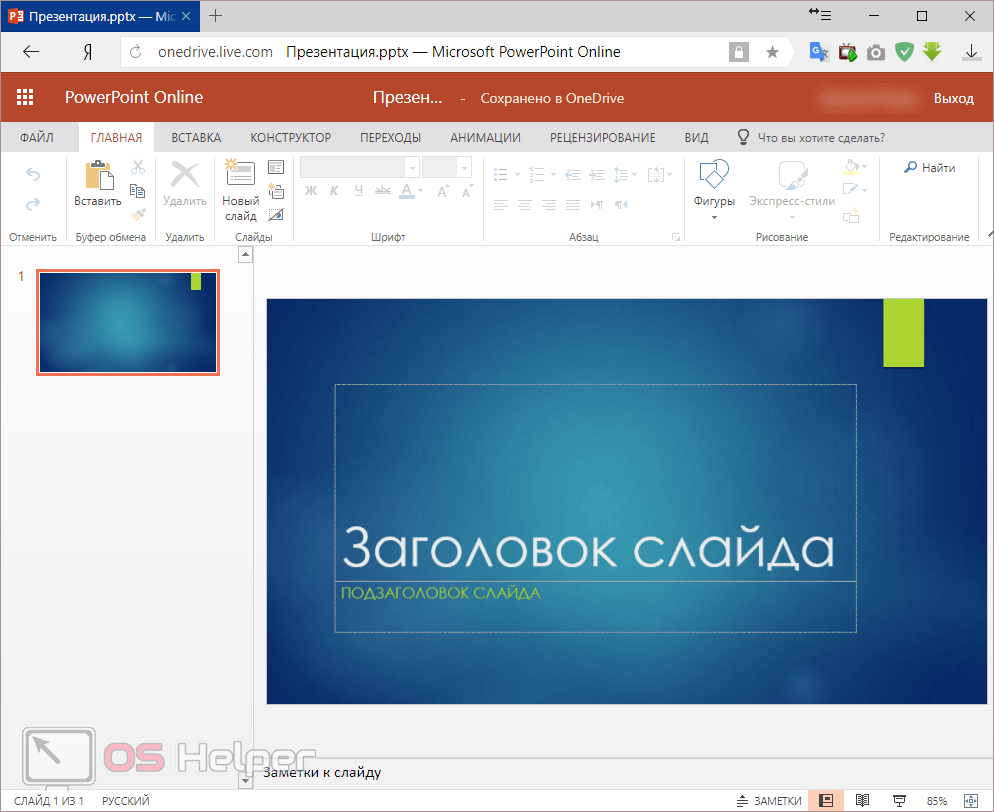Toggle strikethrough abc formatting
This screenshot has width=994, height=812.
pyautogui.click(x=383, y=191)
